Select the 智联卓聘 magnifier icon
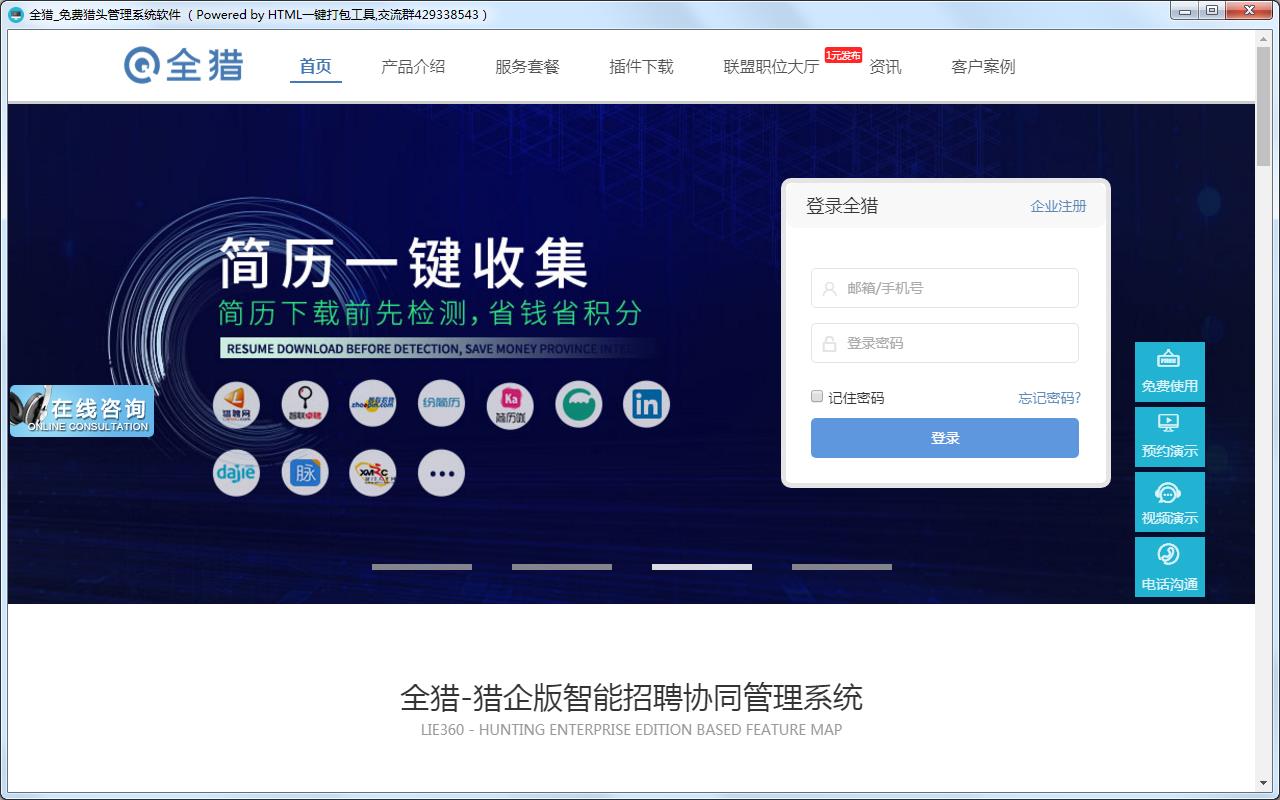Screen dimensions: 1280x800 coord(305,404)
